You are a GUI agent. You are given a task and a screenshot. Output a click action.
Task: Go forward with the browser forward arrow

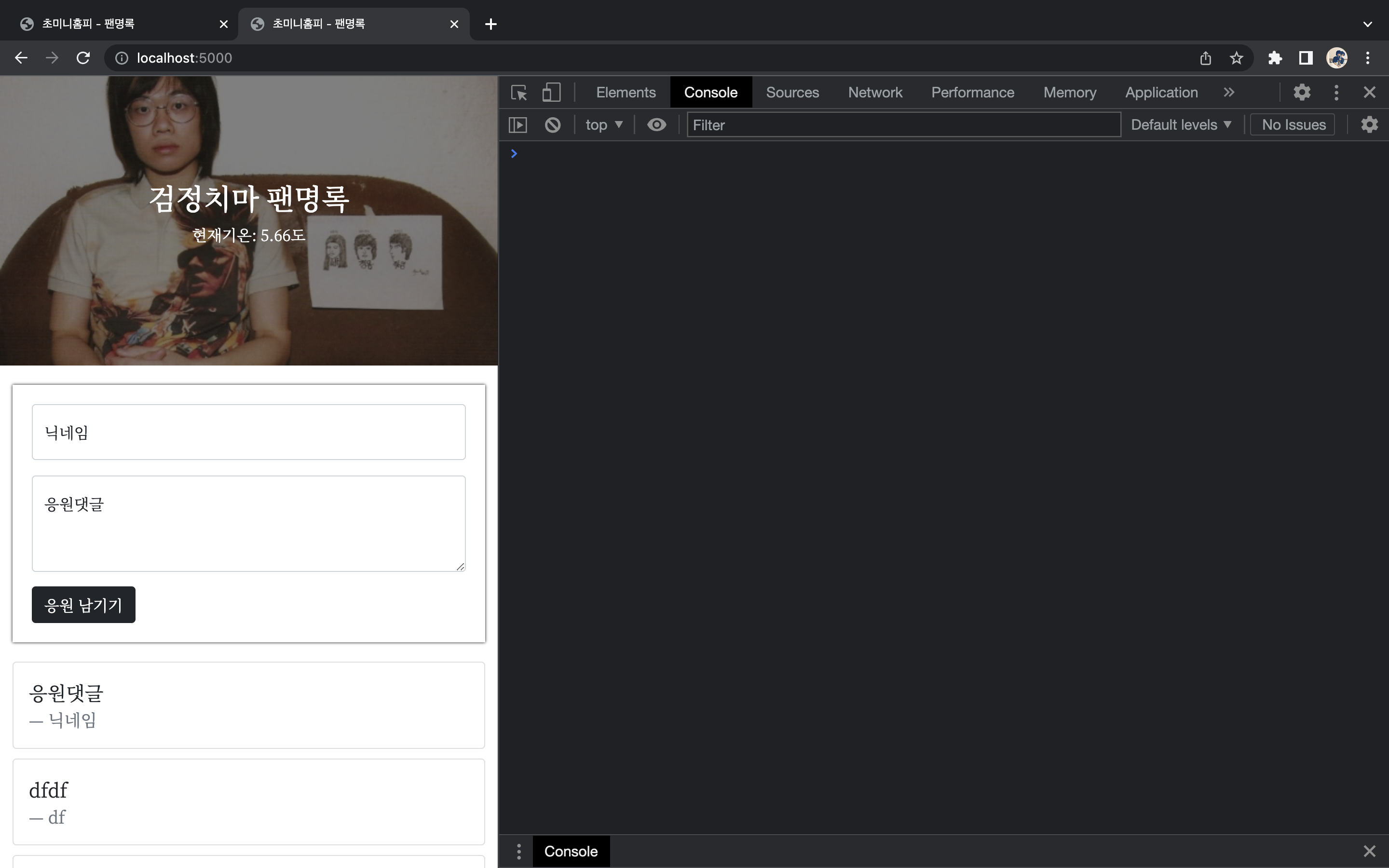tap(52, 58)
